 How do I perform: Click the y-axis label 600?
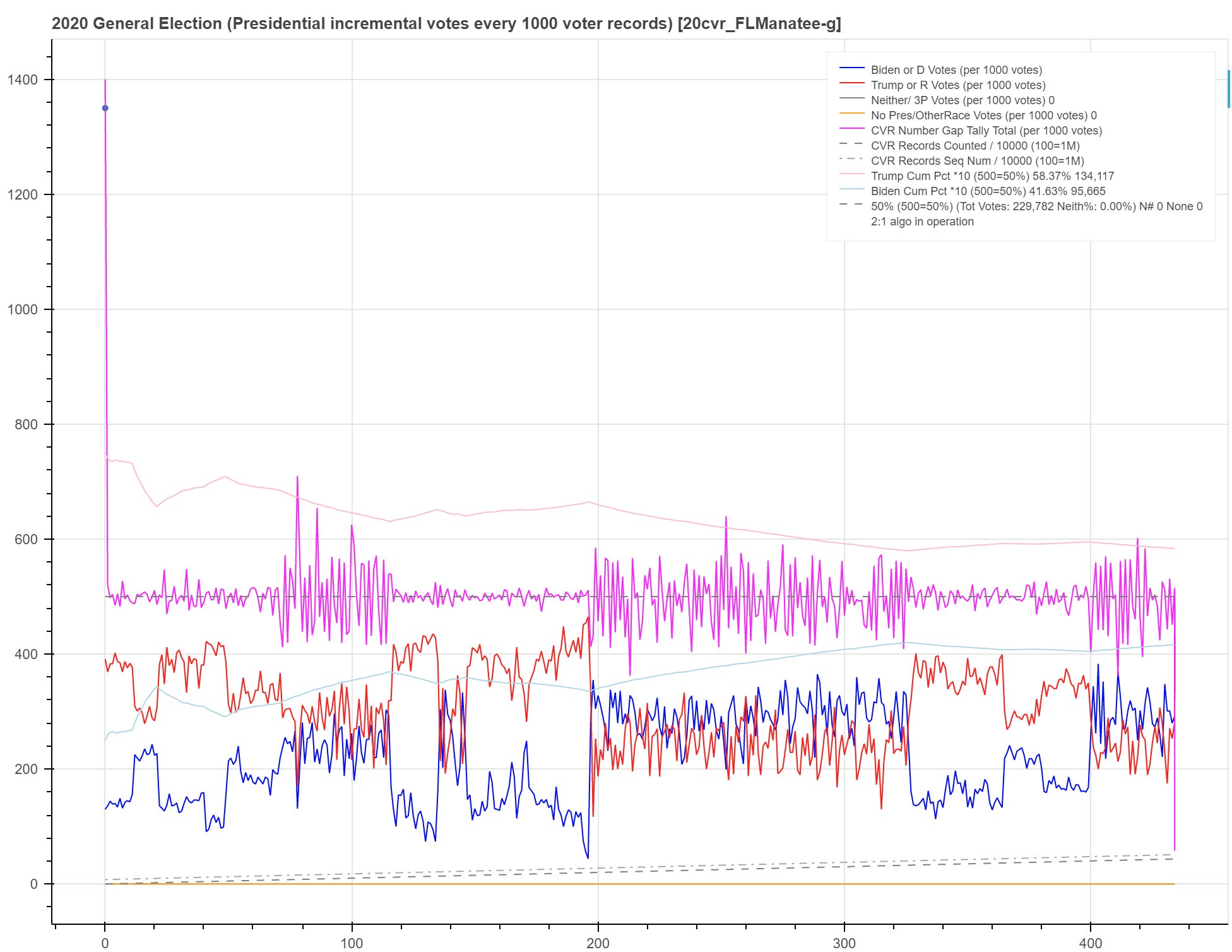26,539
